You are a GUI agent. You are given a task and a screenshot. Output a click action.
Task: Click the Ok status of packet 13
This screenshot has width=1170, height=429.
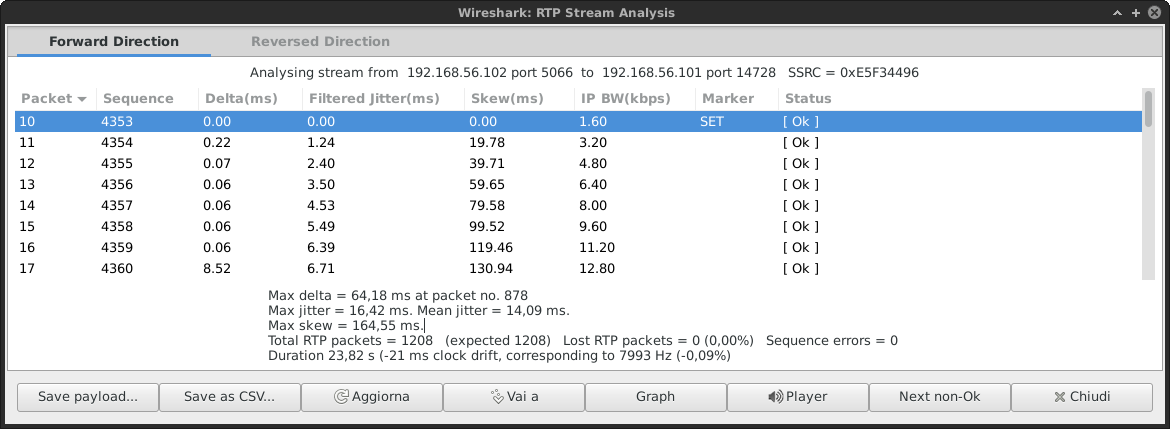[800, 184]
